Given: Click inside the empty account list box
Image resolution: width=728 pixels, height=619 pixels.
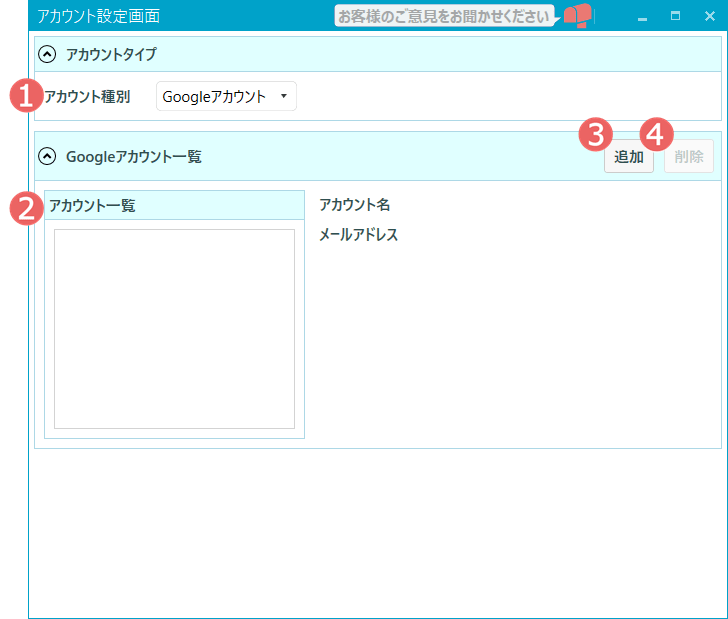Looking at the screenshot, I should pyautogui.click(x=174, y=329).
